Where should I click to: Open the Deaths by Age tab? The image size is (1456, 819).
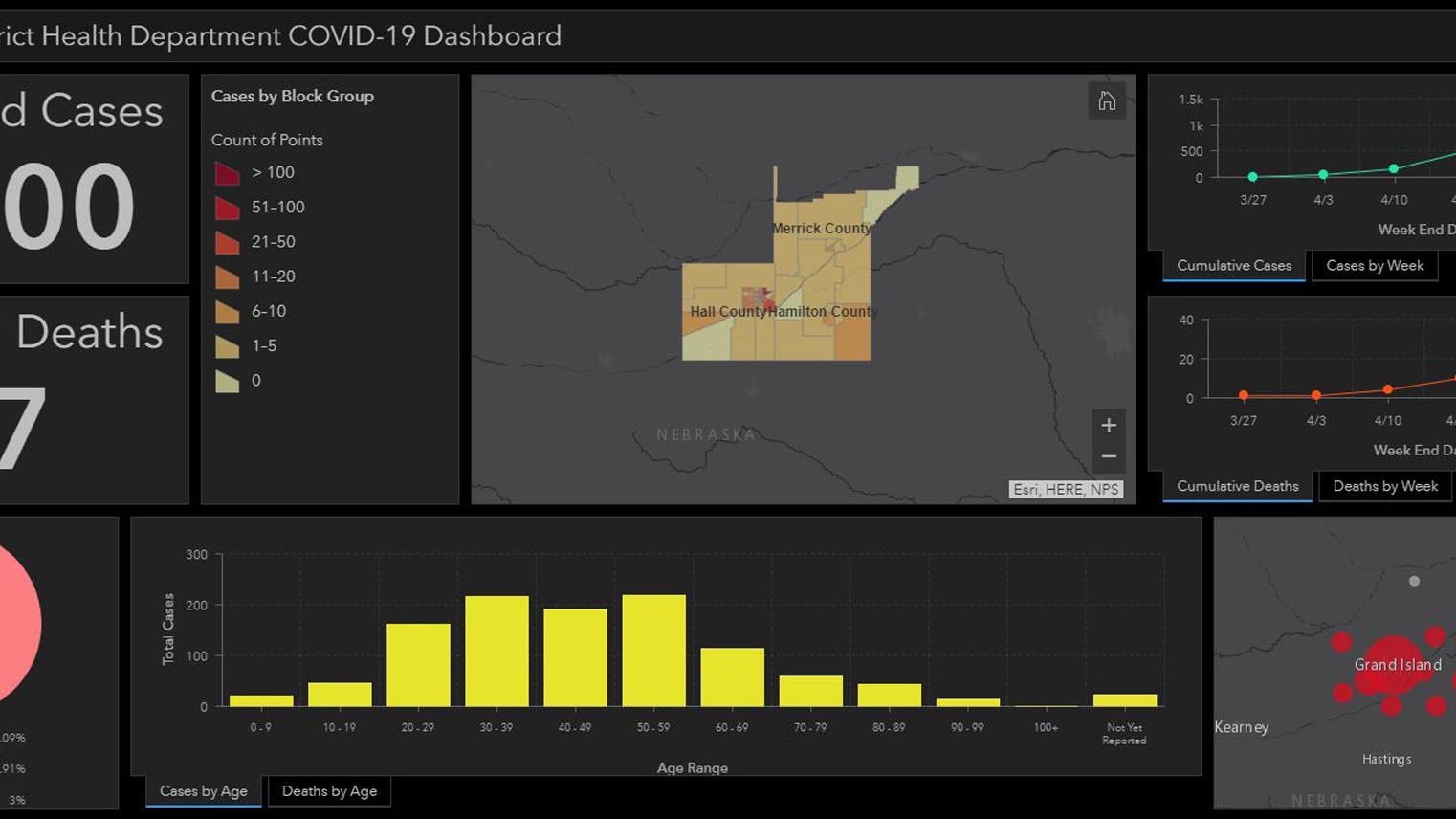point(329,791)
